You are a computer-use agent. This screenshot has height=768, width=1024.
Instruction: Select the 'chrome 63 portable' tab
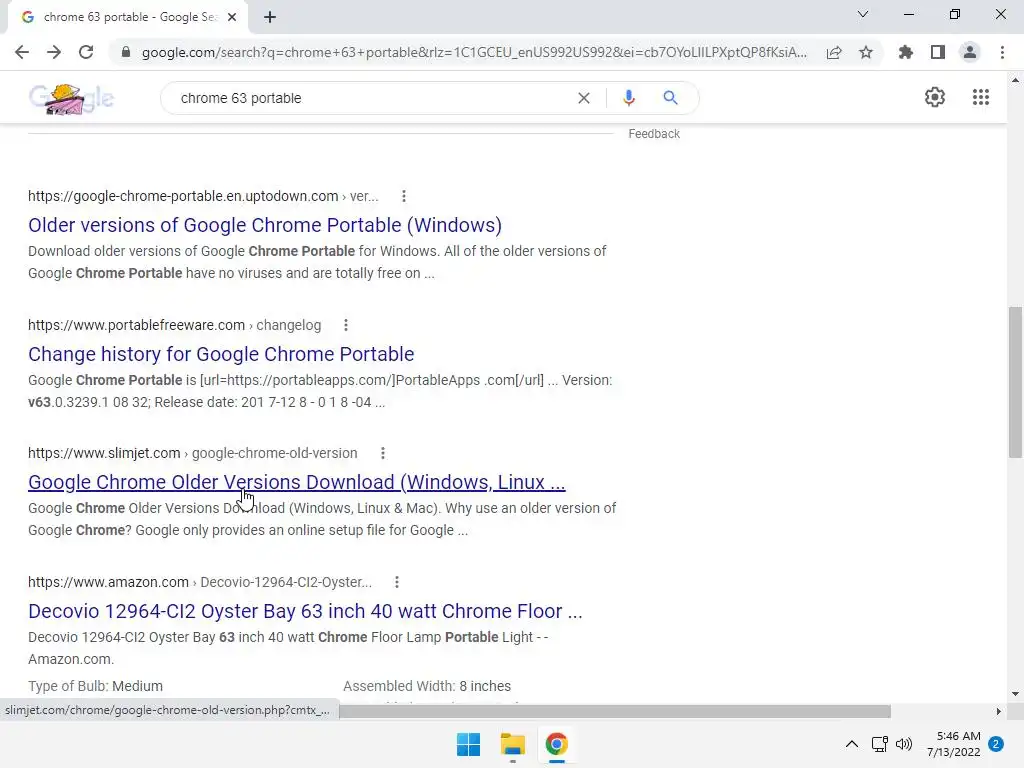pyautogui.click(x=127, y=18)
